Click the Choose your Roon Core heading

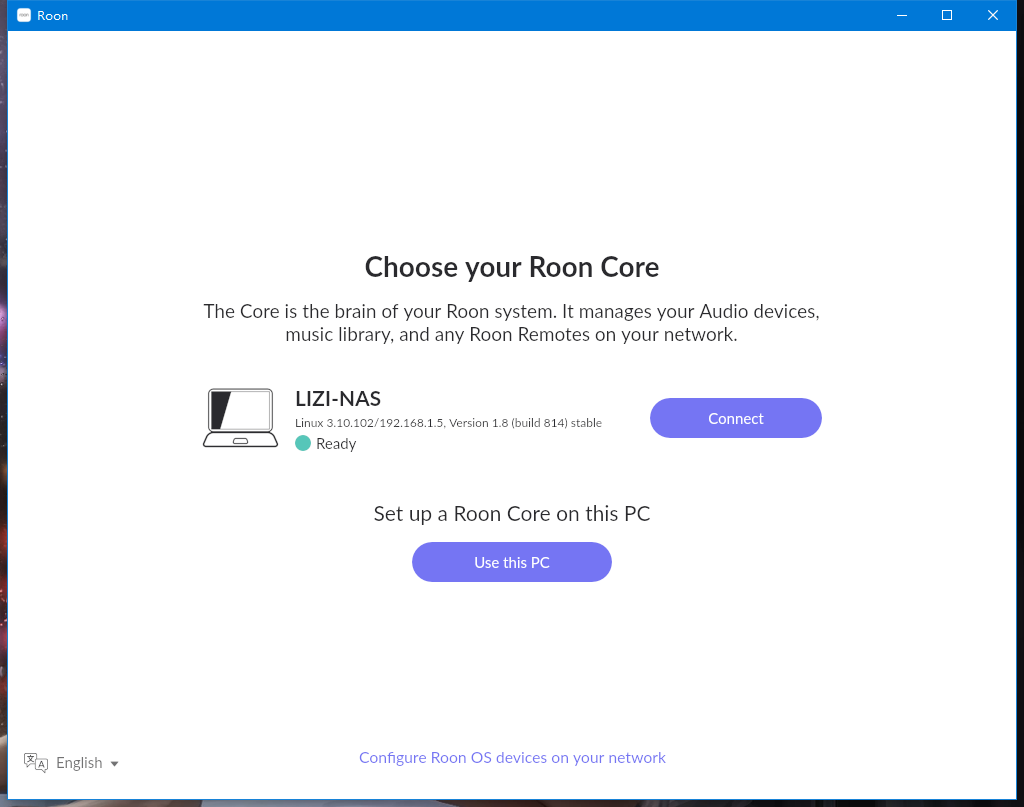pos(511,267)
